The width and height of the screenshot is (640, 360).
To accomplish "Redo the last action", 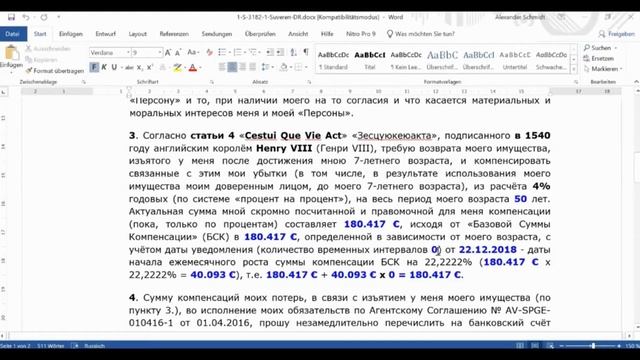I will click(44, 17).
